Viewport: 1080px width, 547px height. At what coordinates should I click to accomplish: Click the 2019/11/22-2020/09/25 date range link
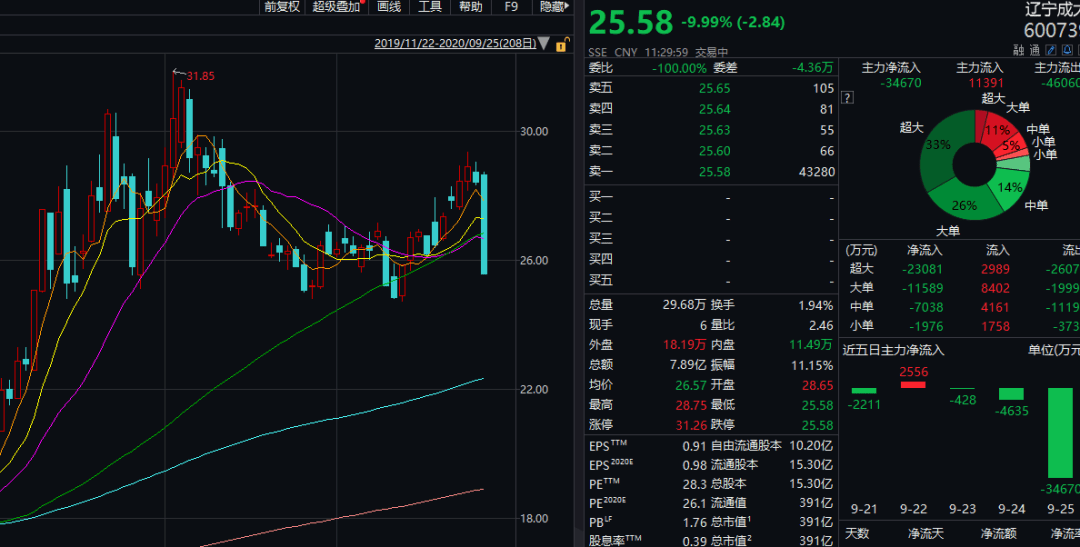(x=454, y=44)
